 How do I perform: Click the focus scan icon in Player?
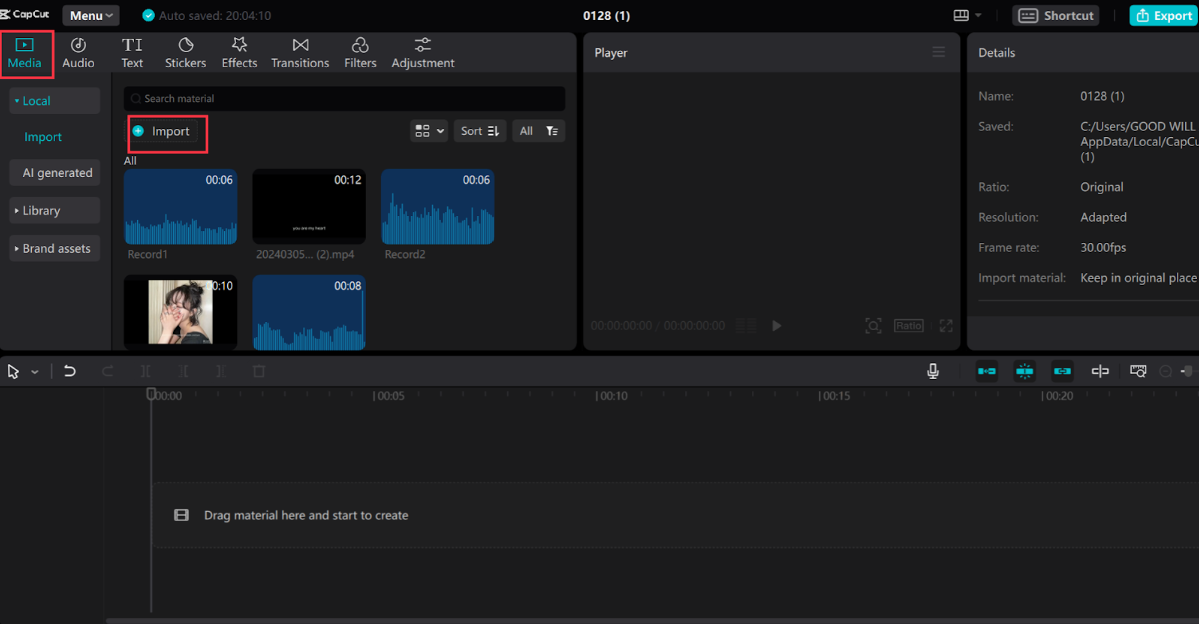click(873, 326)
